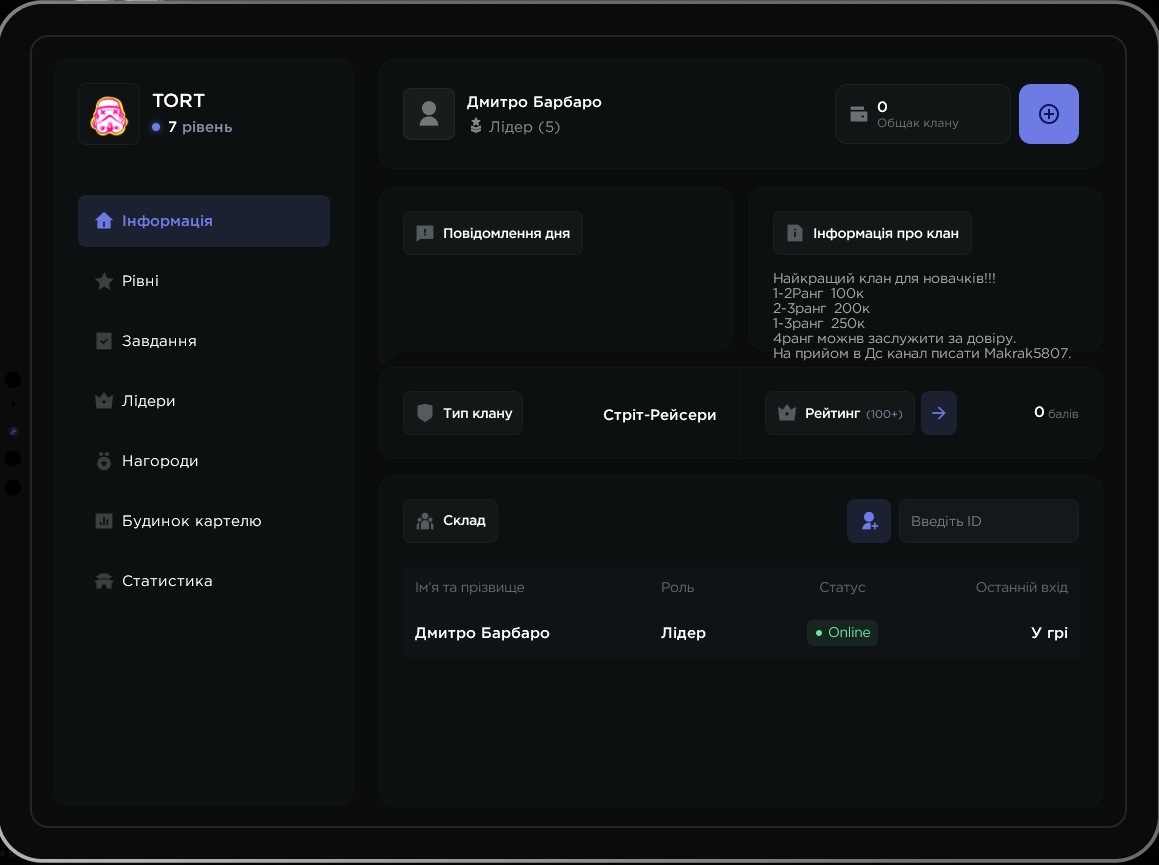Click the crown icon beside Лідери
The image size is (1159, 865).
(104, 401)
